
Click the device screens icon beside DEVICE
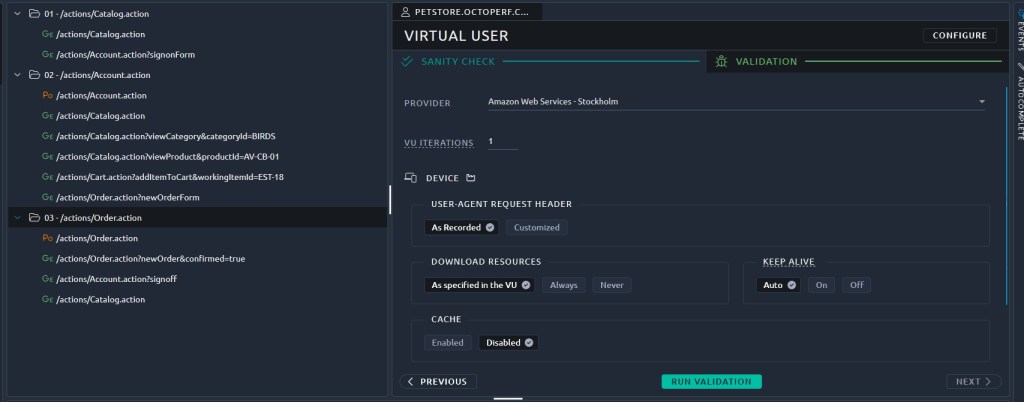410,178
